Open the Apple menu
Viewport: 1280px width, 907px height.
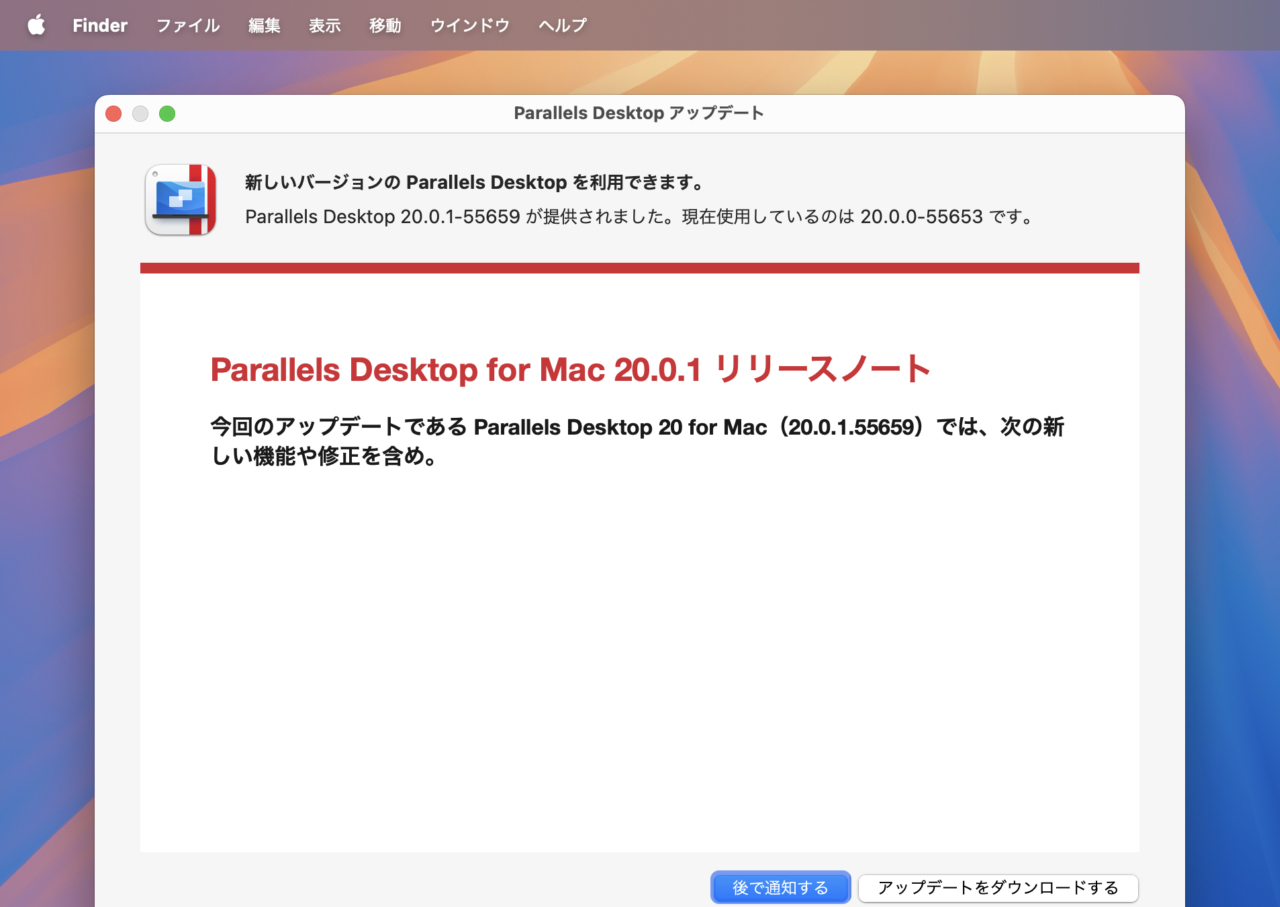[x=36, y=25]
